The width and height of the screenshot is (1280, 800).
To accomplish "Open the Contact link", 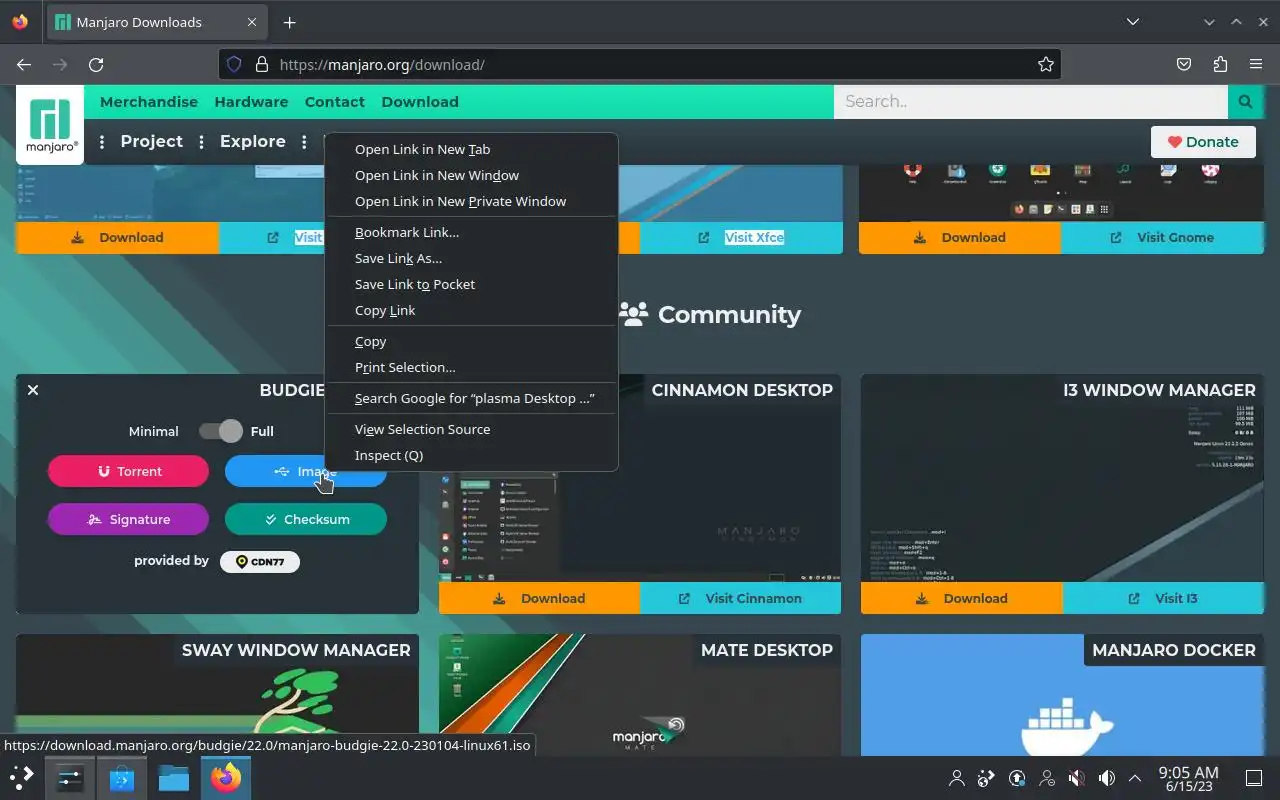I will [x=335, y=102].
